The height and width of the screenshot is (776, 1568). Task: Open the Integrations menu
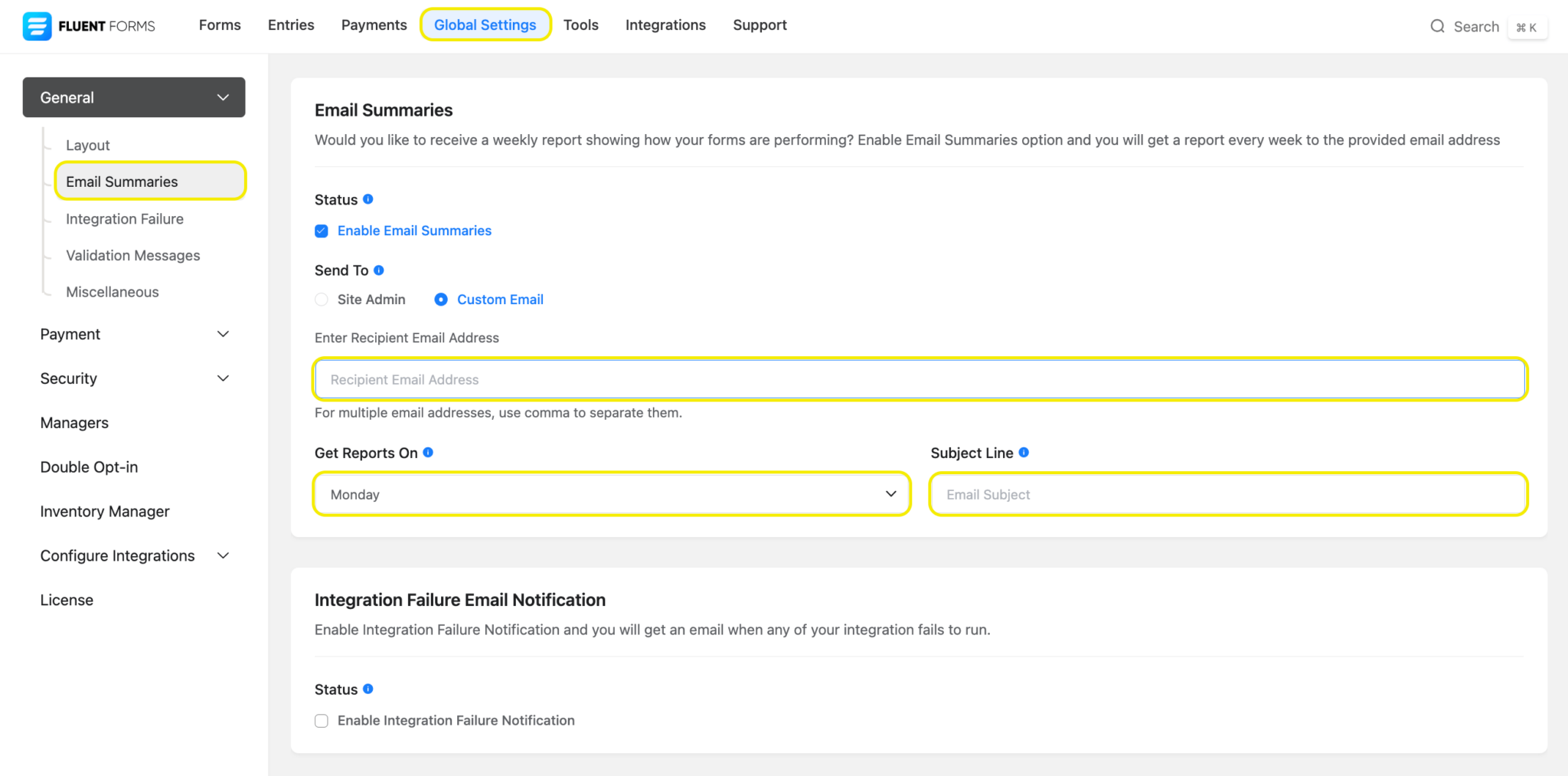click(x=665, y=25)
